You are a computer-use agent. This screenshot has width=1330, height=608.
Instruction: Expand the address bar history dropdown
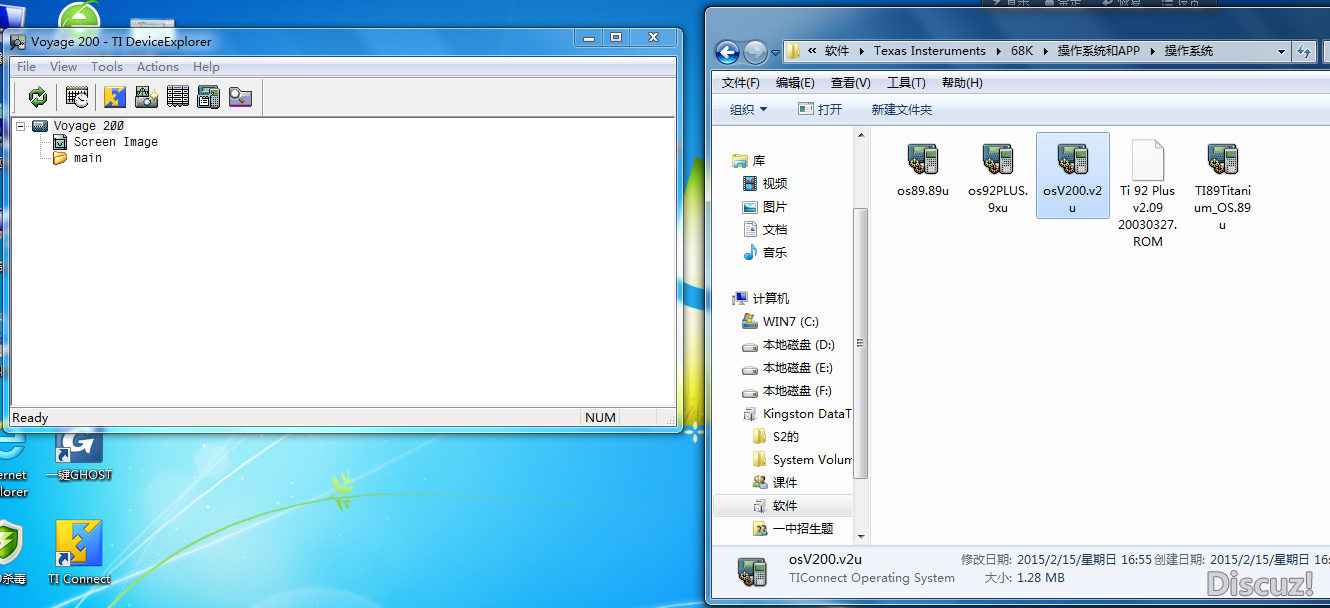coord(1282,51)
